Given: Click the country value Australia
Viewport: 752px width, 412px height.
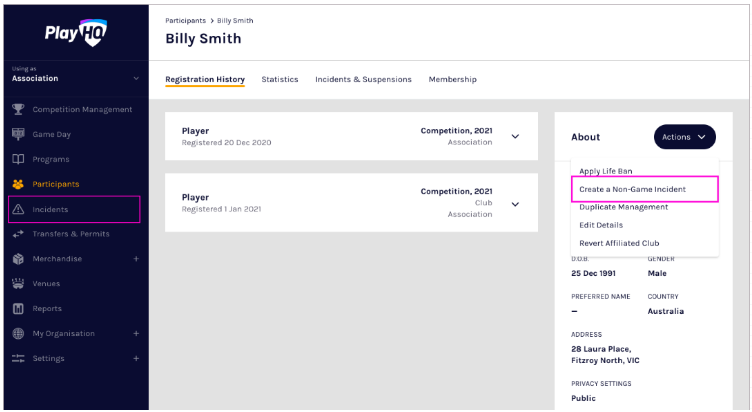Looking at the screenshot, I should pos(666,311).
